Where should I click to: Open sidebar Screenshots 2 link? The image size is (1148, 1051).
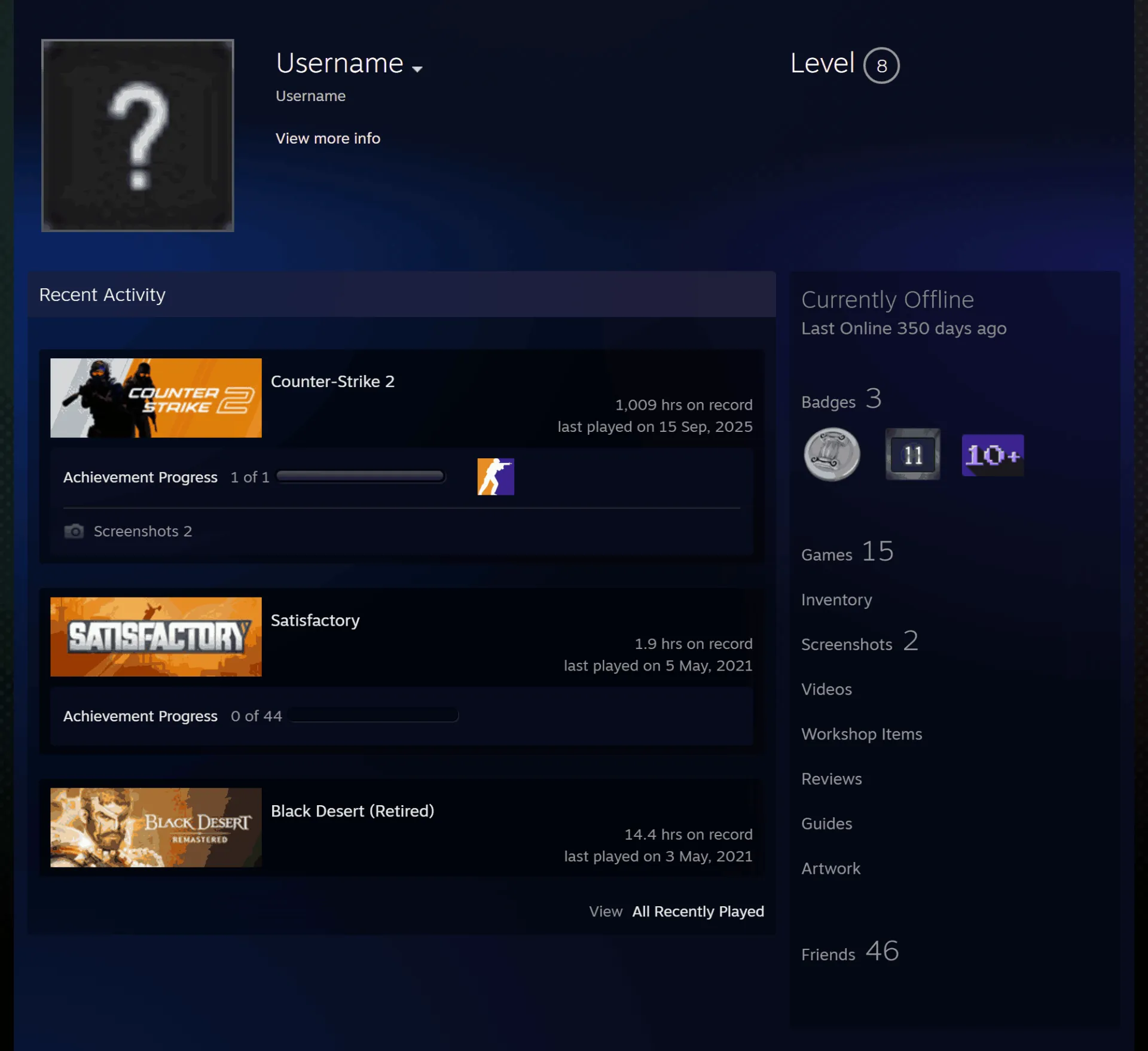[x=859, y=641]
